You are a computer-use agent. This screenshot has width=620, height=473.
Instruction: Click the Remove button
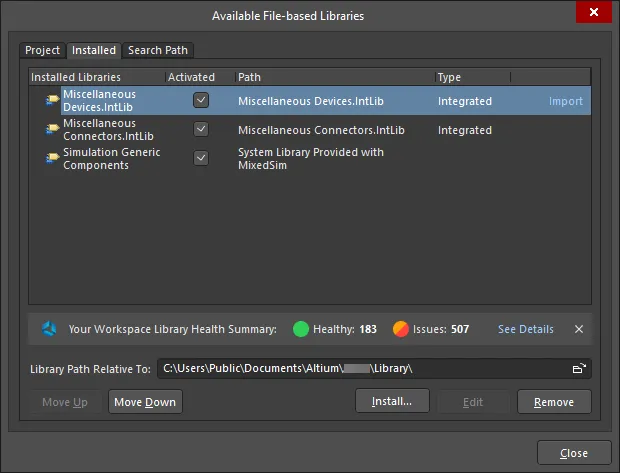click(x=554, y=402)
